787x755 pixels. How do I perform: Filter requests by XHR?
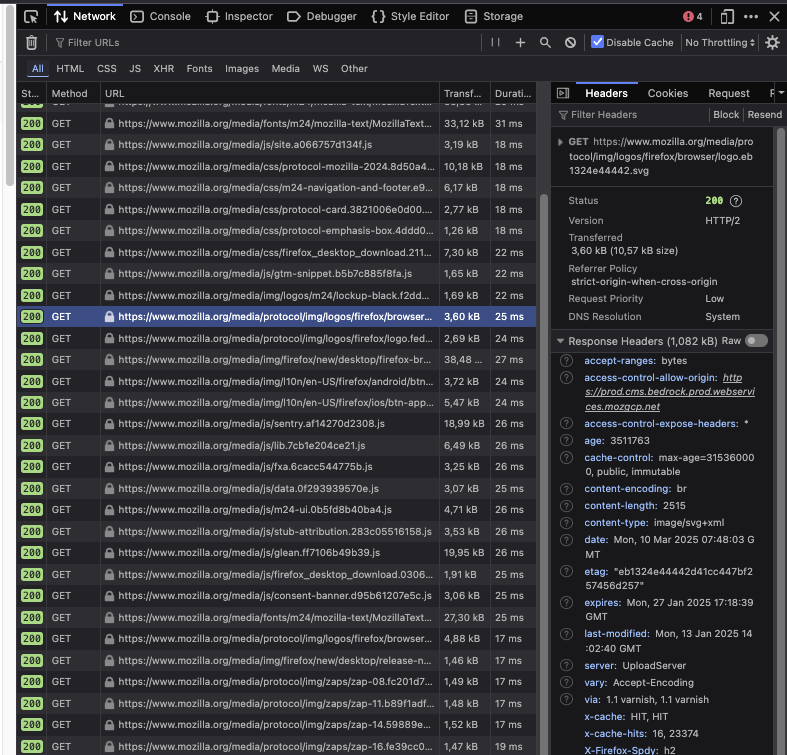coord(164,69)
